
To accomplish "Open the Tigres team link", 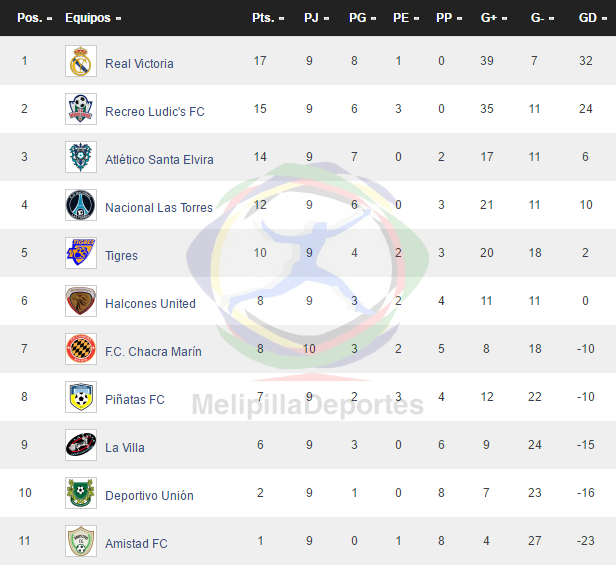I will tap(121, 255).
